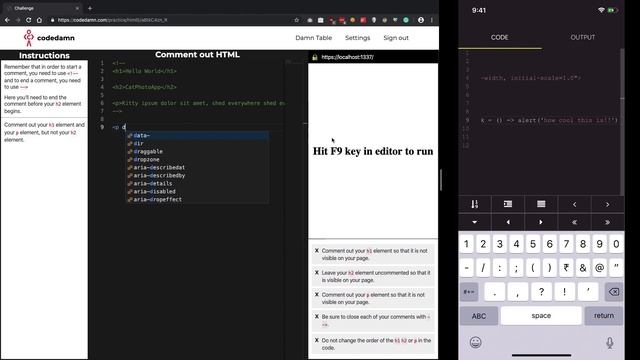Open the browser profile avatar
Screen dimensions: 640x360
pos(421,20)
